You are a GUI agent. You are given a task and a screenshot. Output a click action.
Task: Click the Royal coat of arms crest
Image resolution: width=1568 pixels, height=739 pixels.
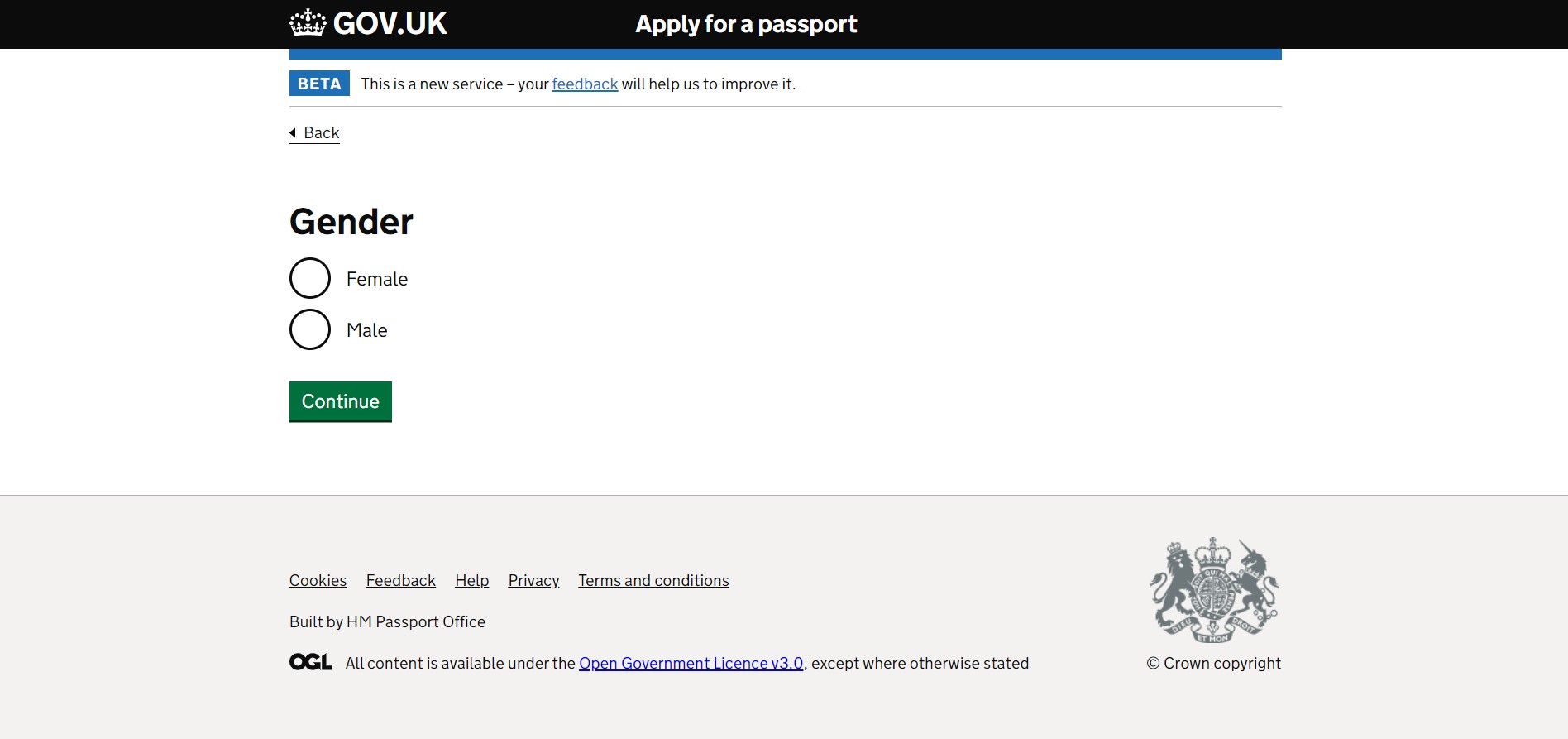1213,590
